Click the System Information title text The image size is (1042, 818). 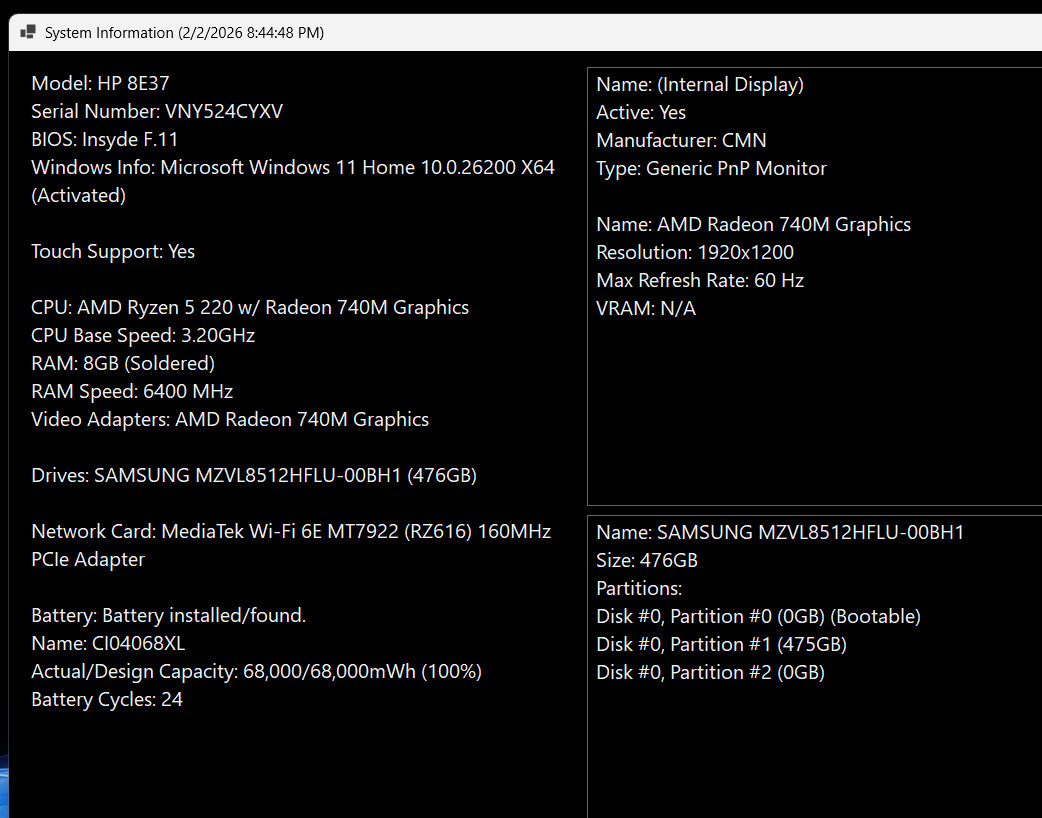(x=184, y=33)
